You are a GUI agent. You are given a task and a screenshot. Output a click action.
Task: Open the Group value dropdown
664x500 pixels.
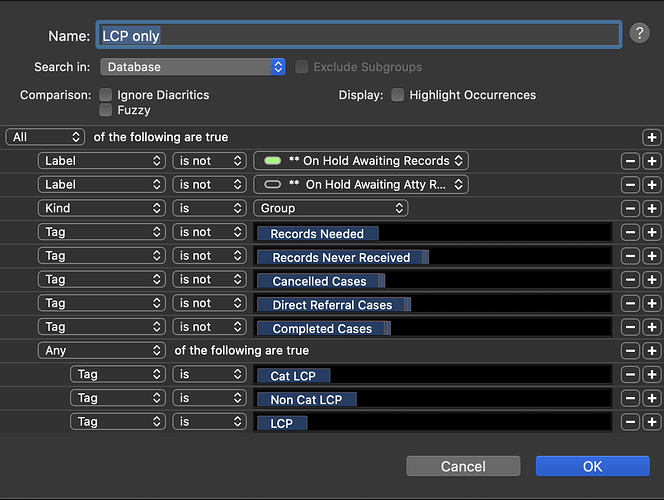tap(331, 208)
